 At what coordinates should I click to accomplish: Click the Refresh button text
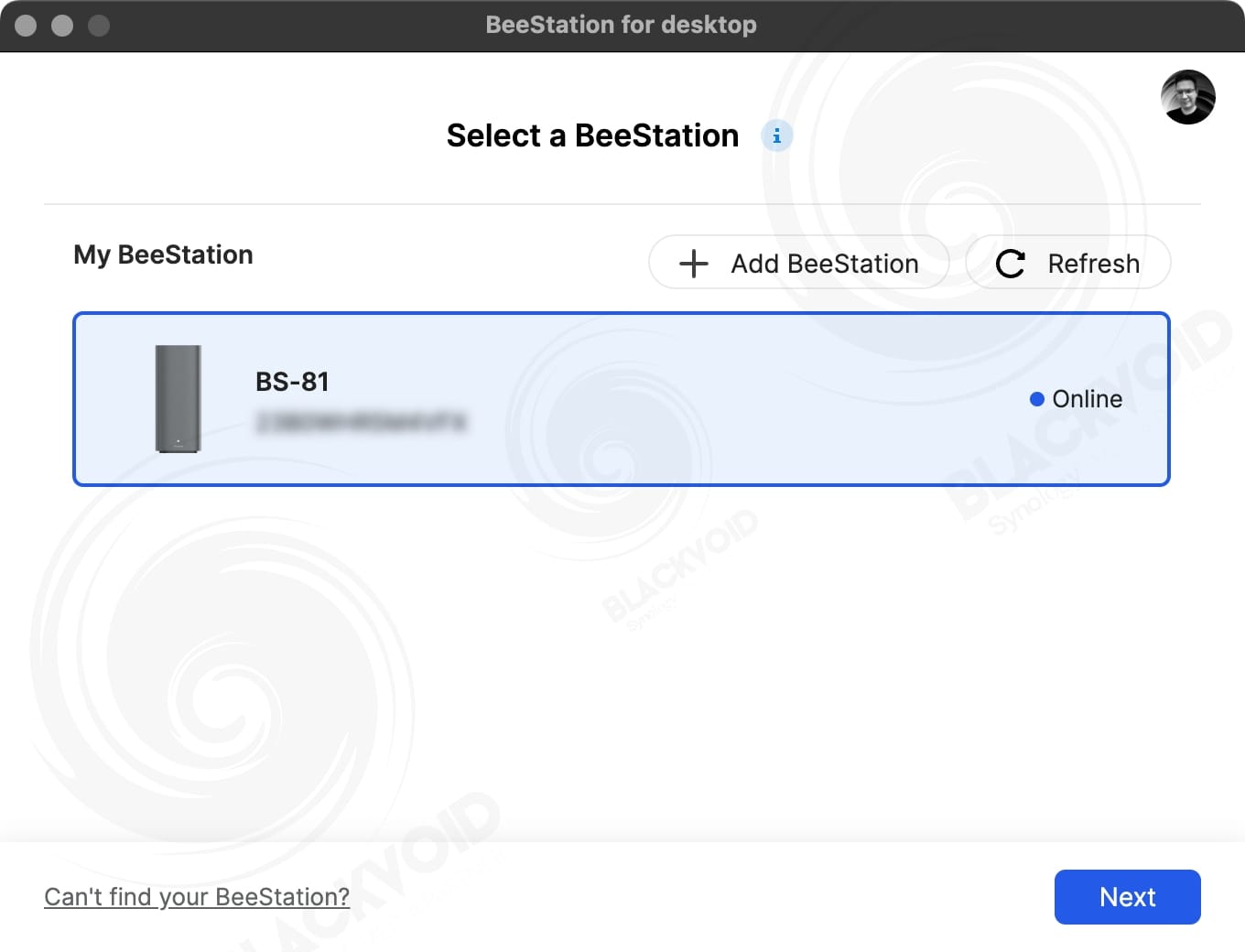click(x=1094, y=264)
